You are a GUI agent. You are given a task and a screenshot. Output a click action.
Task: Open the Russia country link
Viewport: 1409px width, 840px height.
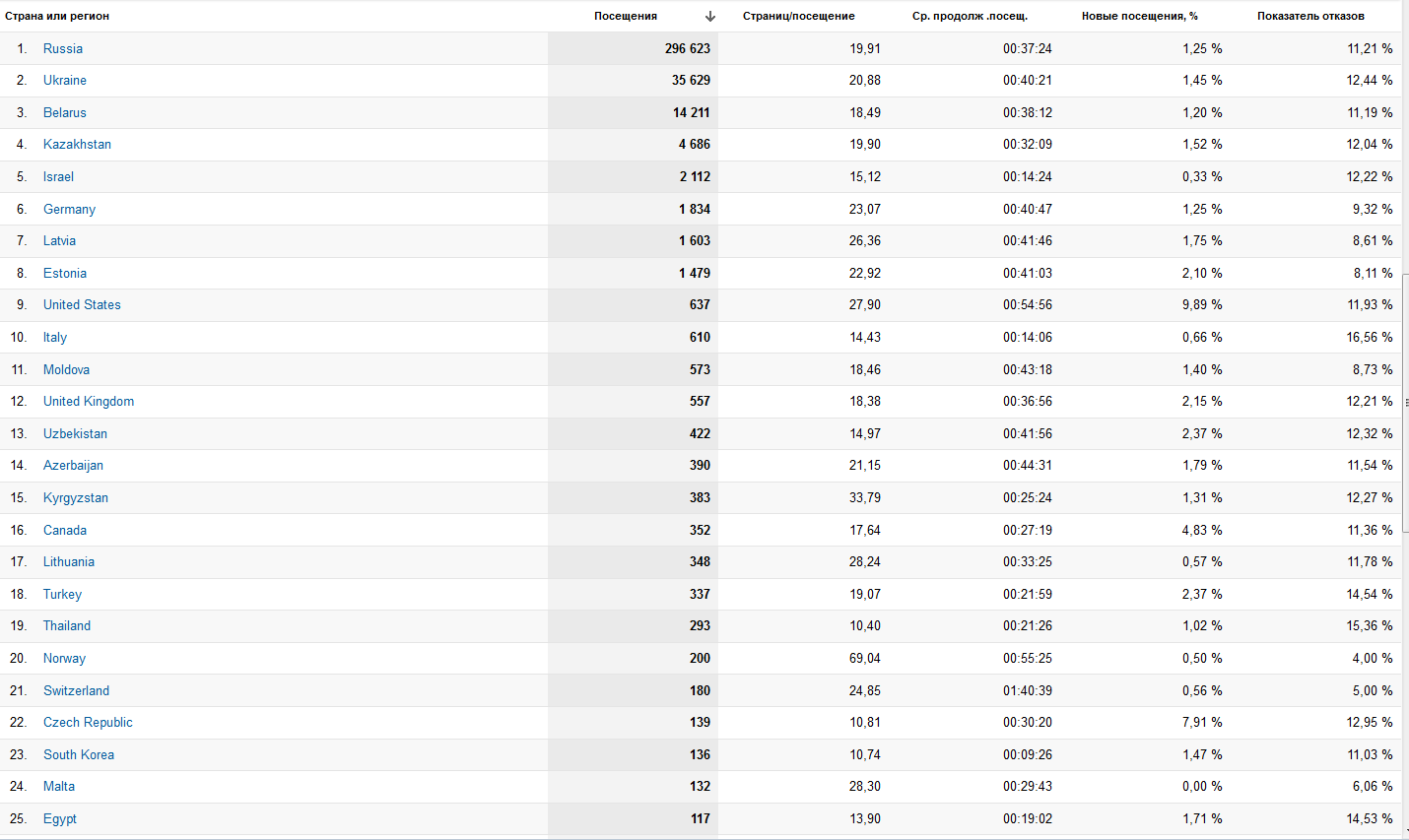coord(63,48)
